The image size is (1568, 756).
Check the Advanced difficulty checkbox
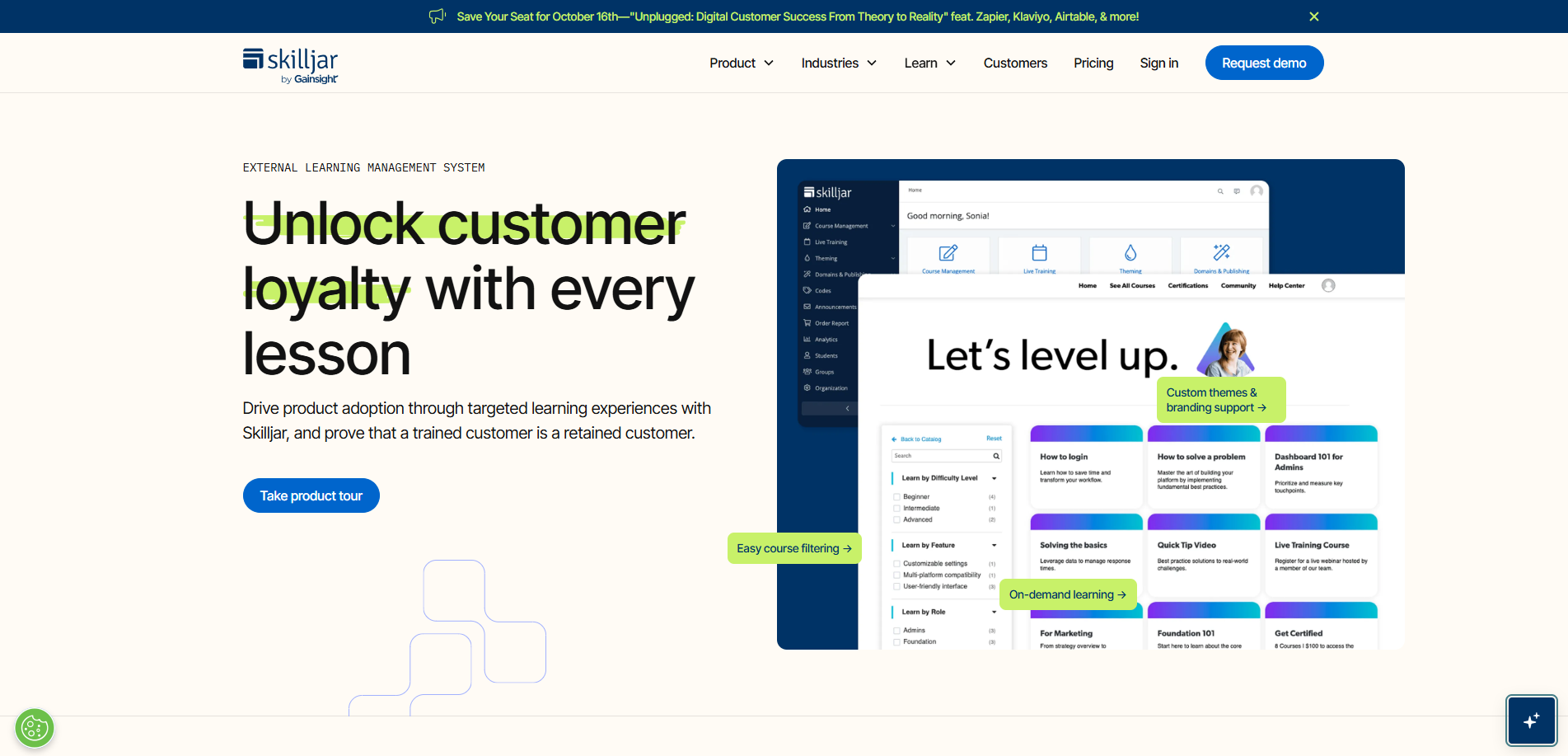tap(896, 520)
